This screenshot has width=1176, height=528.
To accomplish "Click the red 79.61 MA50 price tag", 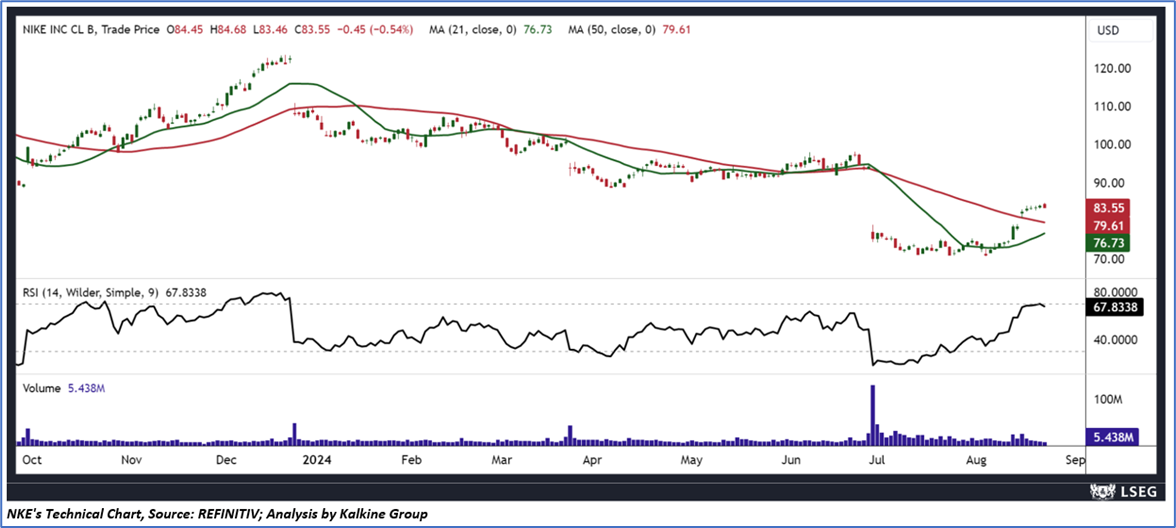I will click(x=1108, y=226).
